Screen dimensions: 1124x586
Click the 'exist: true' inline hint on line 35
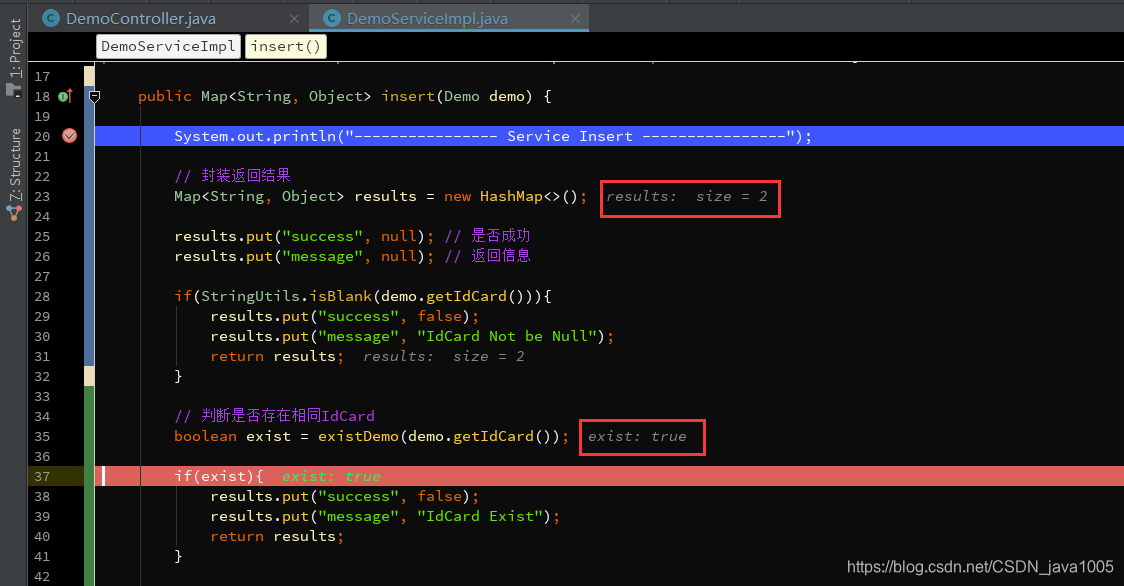[x=637, y=437]
